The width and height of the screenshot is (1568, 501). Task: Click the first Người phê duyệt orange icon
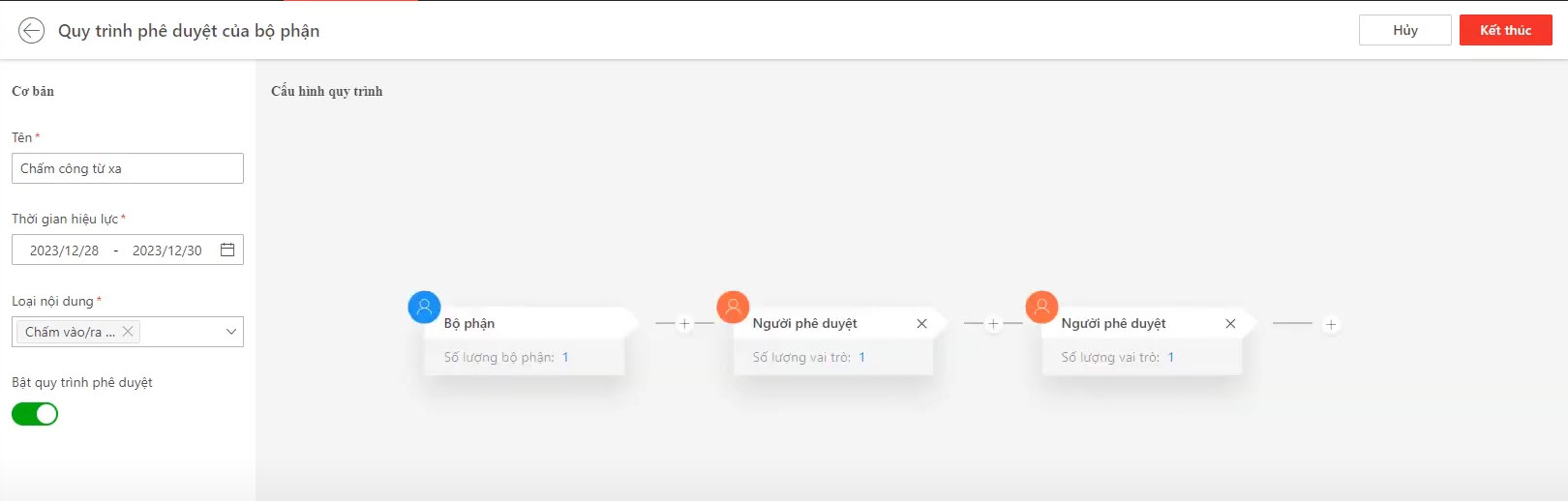733,307
